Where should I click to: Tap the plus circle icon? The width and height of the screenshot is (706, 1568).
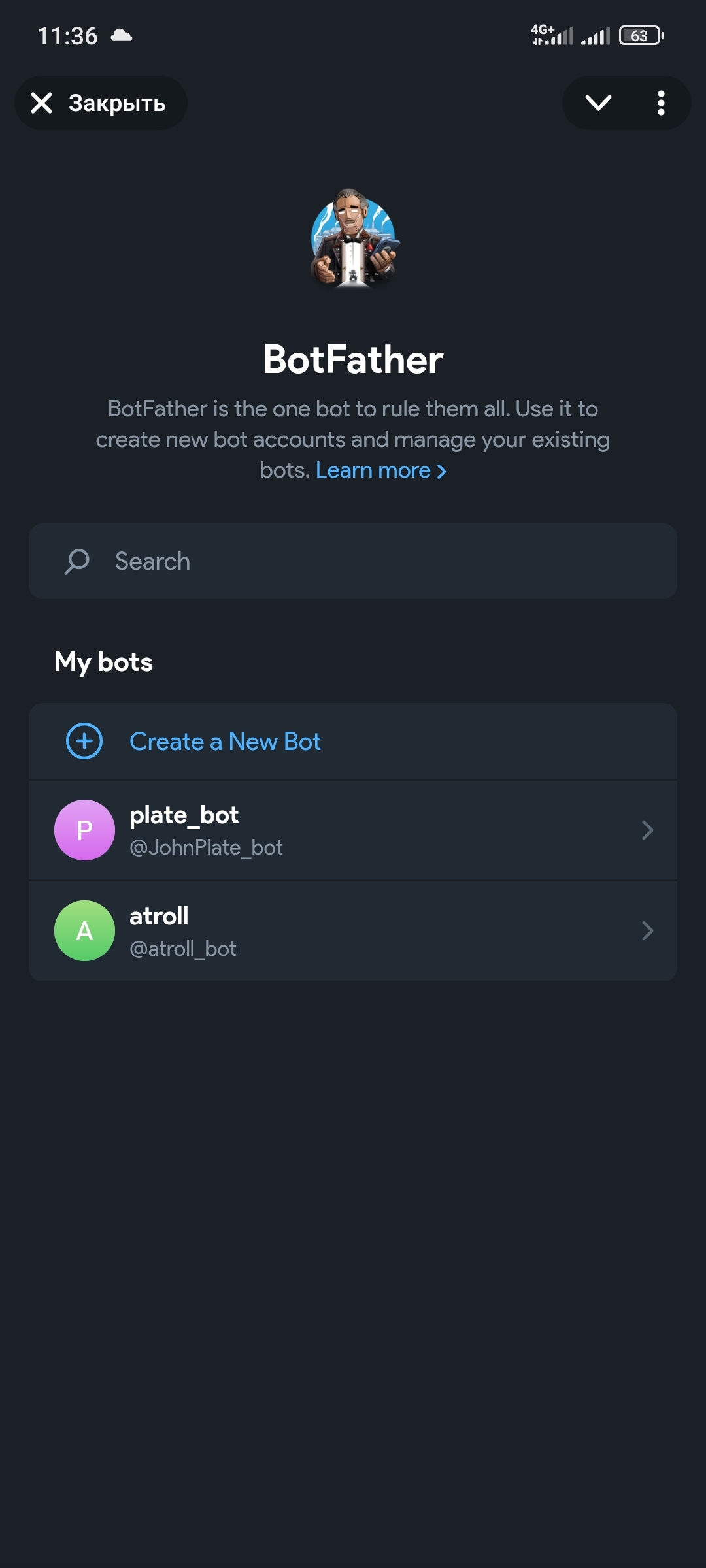click(84, 741)
